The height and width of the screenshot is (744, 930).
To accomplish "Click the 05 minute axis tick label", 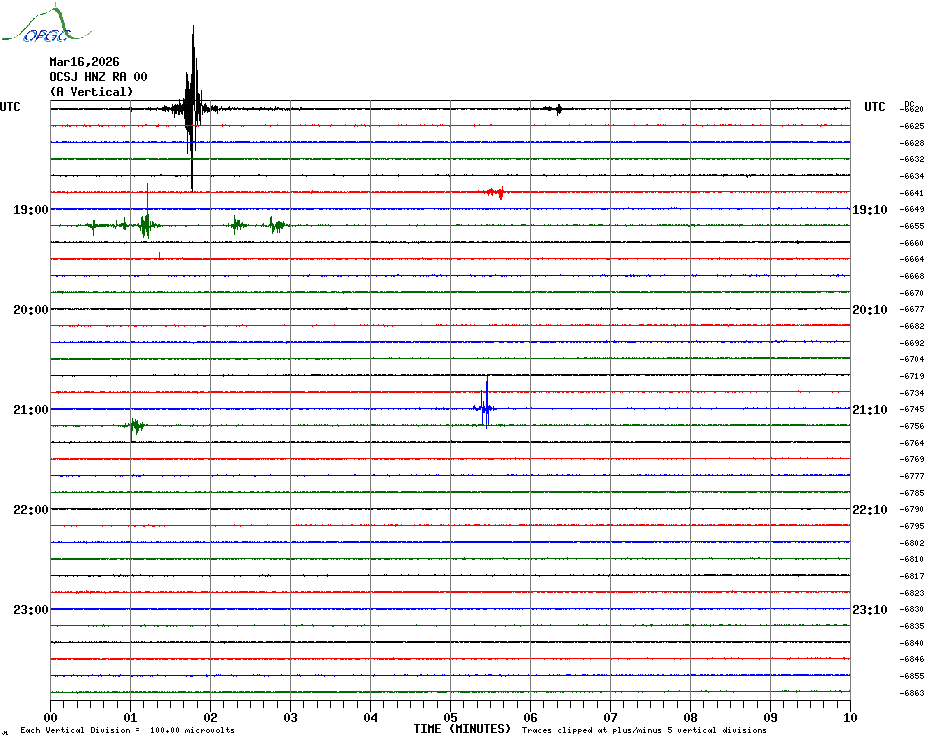I will 450,717.
